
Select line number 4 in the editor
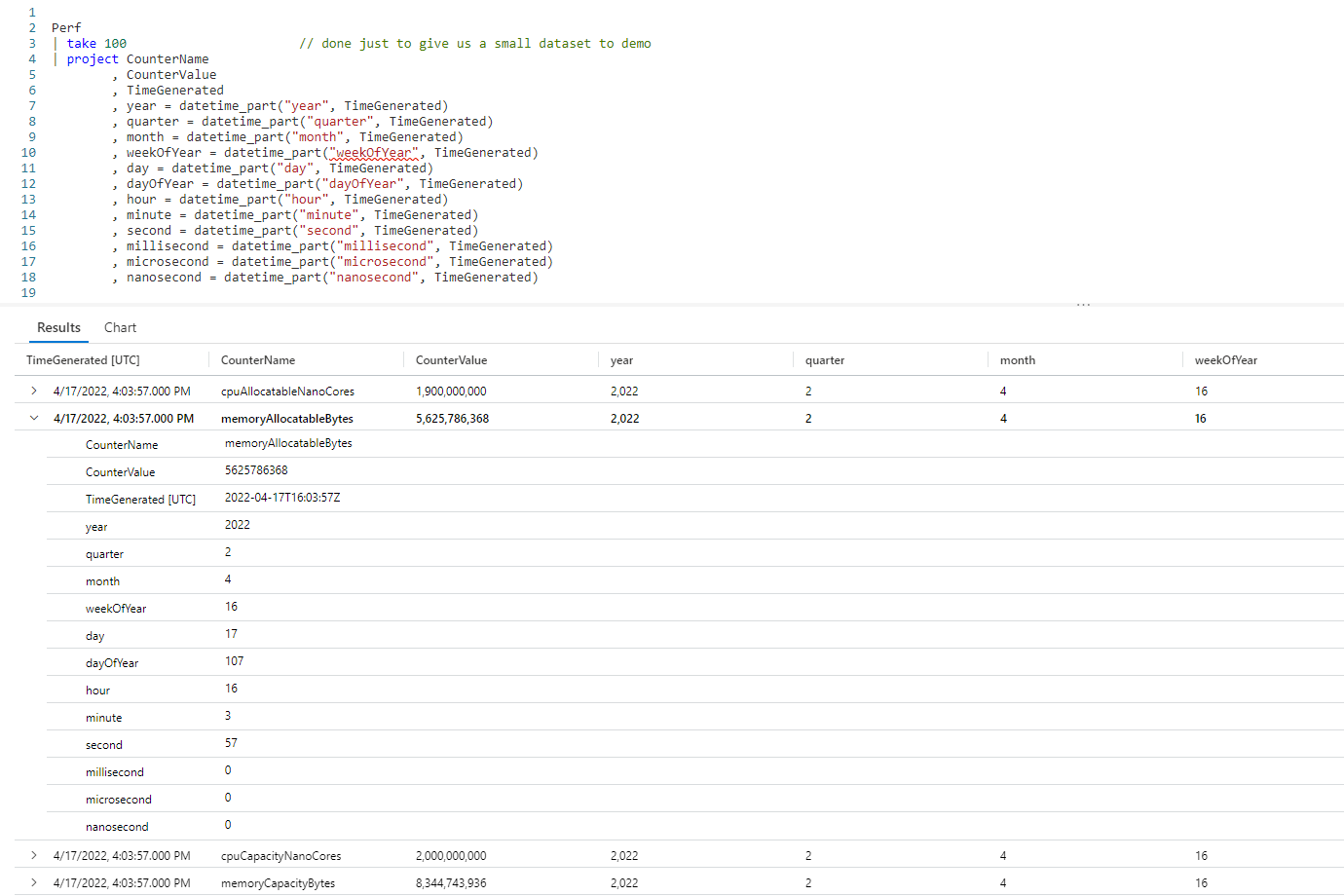pos(31,58)
